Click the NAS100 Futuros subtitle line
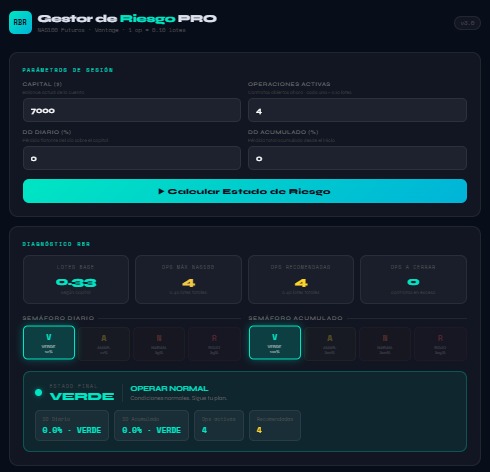 click(111, 30)
